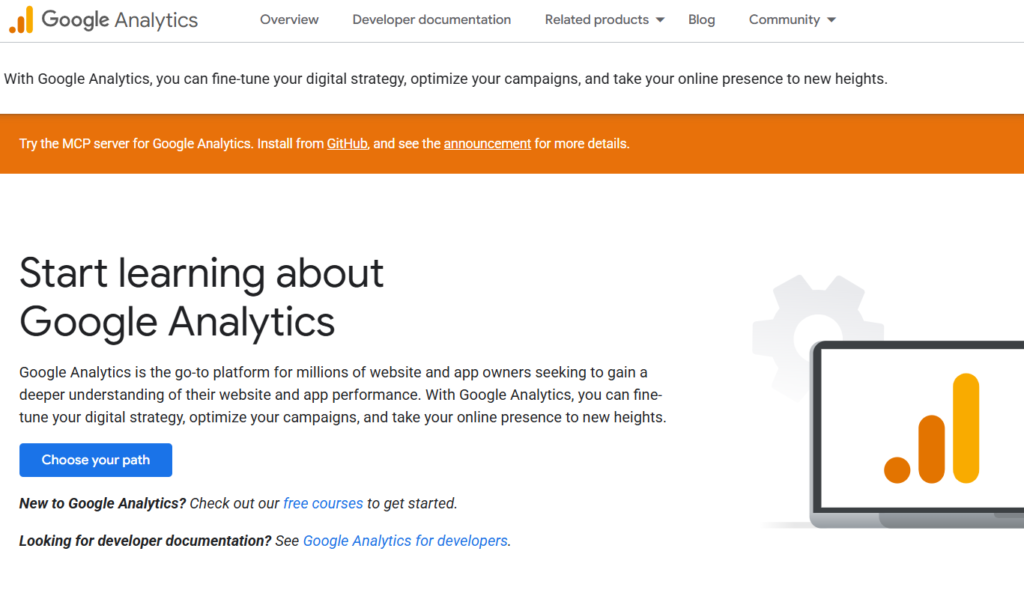The height and width of the screenshot is (608, 1024).
Task: Go to the Developer documentation tab
Action: tap(432, 20)
